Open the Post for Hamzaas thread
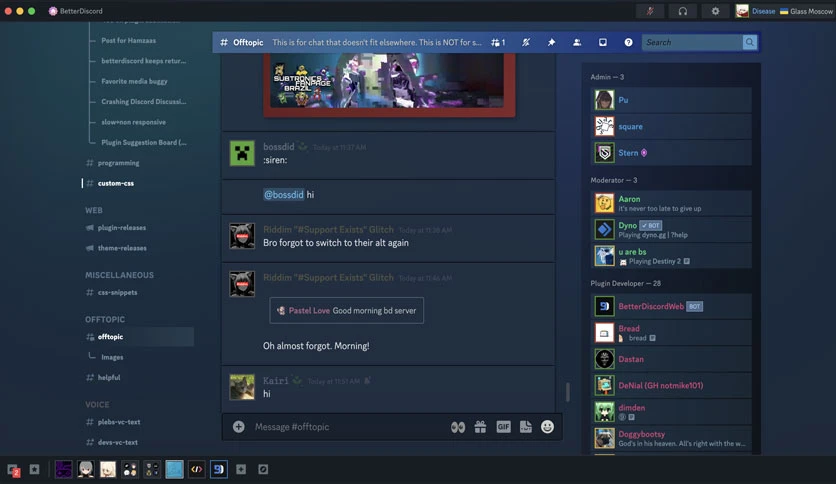 (128, 41)
